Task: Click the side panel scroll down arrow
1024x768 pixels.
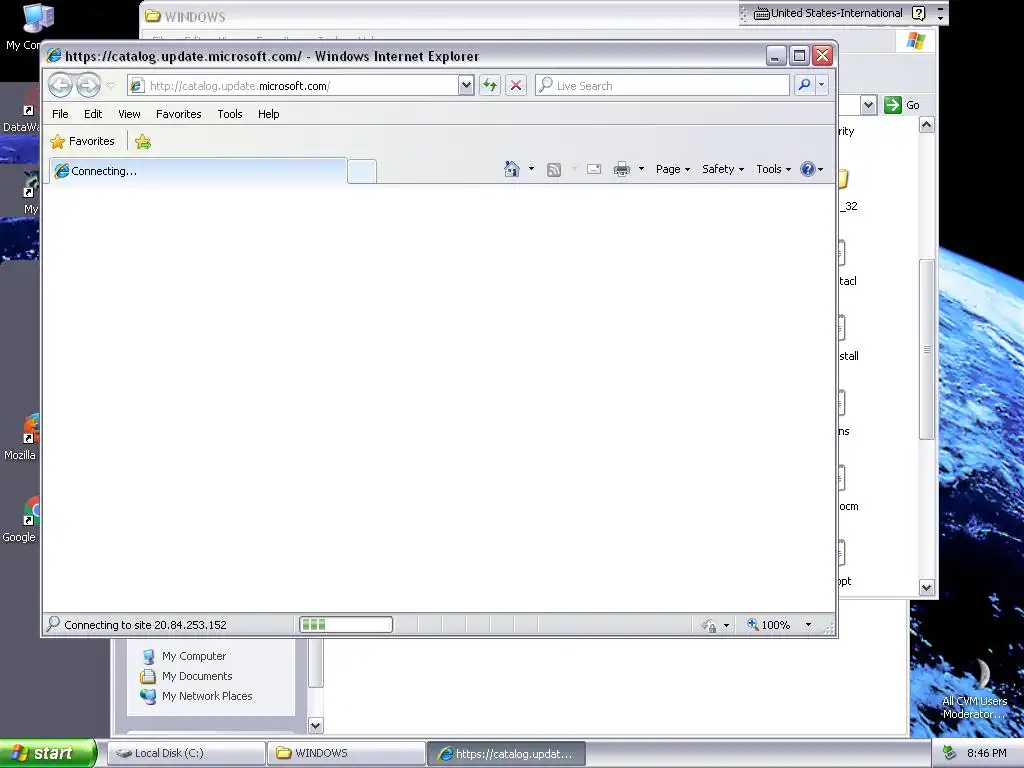Action: click(x=315, y=725)
